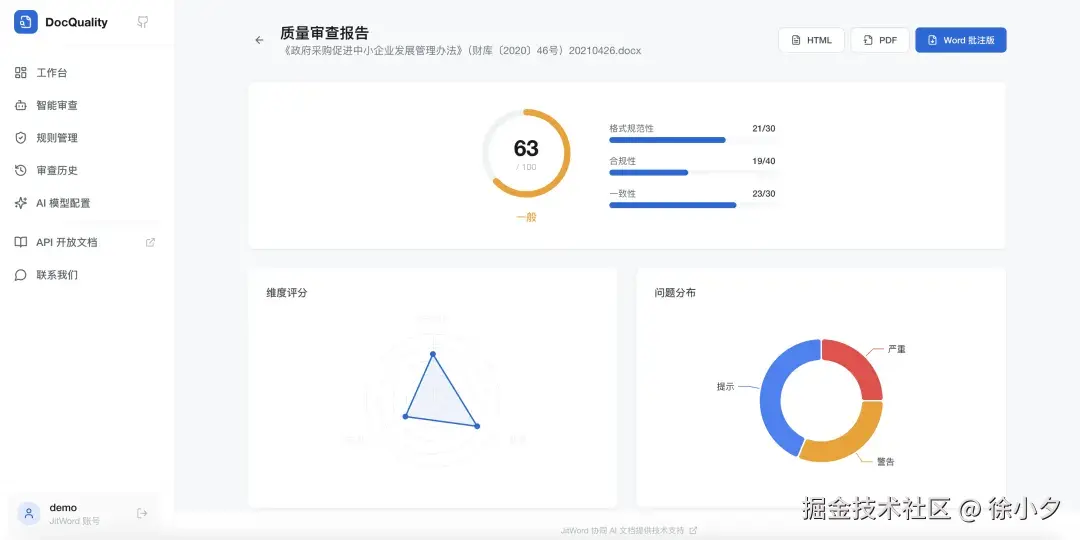Click the JitWord footer support link
Image resolution: width=1080 pixels, height=540 pixels.
point(629,530)
